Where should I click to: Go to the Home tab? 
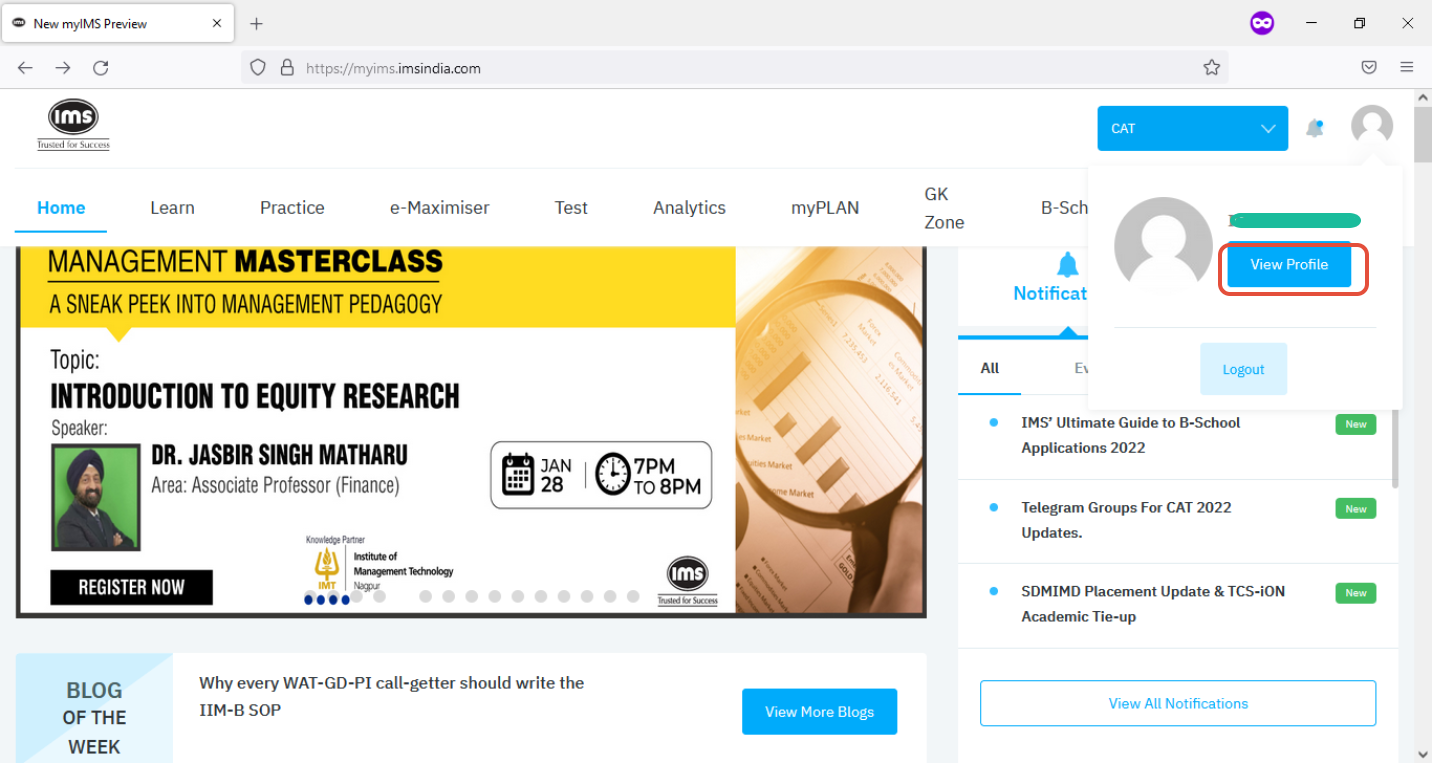point(61,207)
